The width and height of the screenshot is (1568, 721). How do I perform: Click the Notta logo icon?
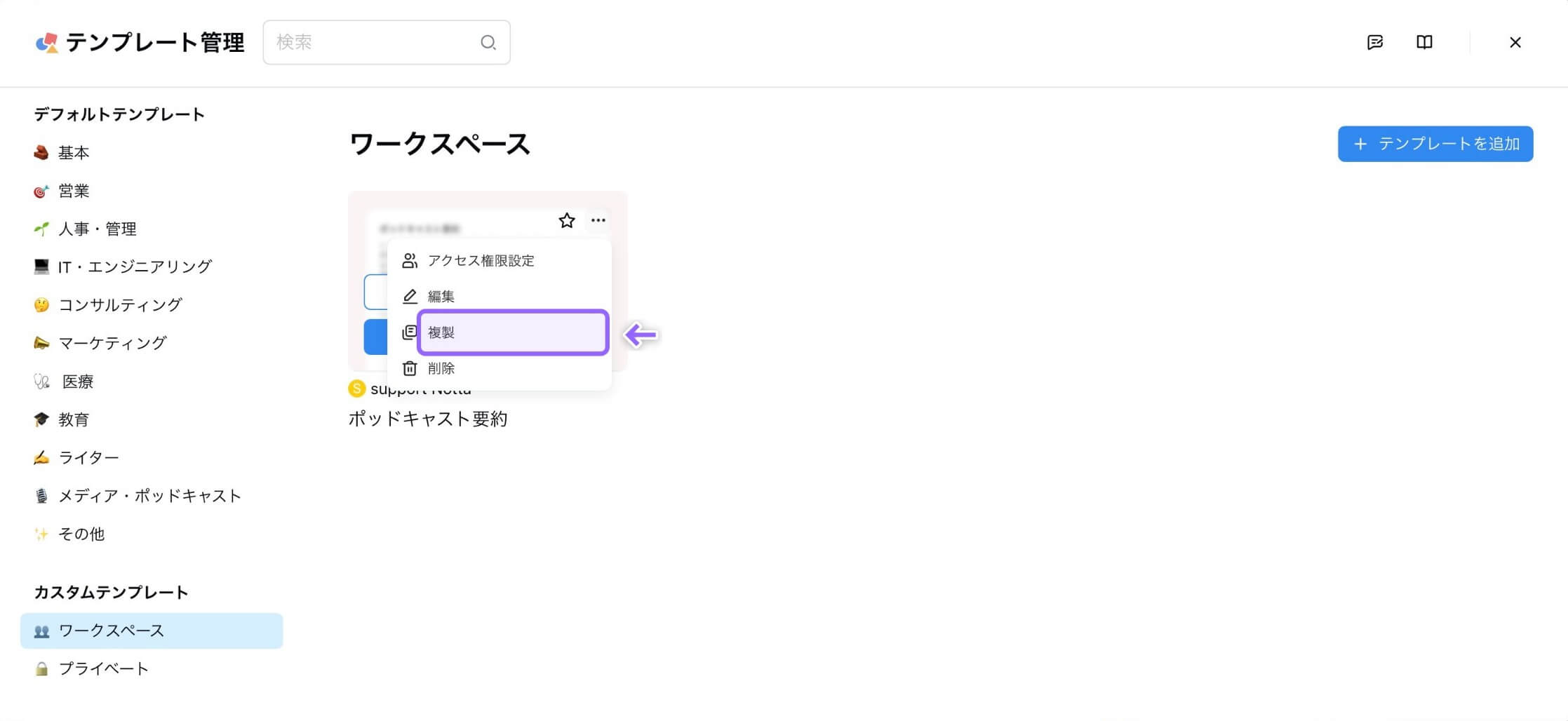coord(47,43)
